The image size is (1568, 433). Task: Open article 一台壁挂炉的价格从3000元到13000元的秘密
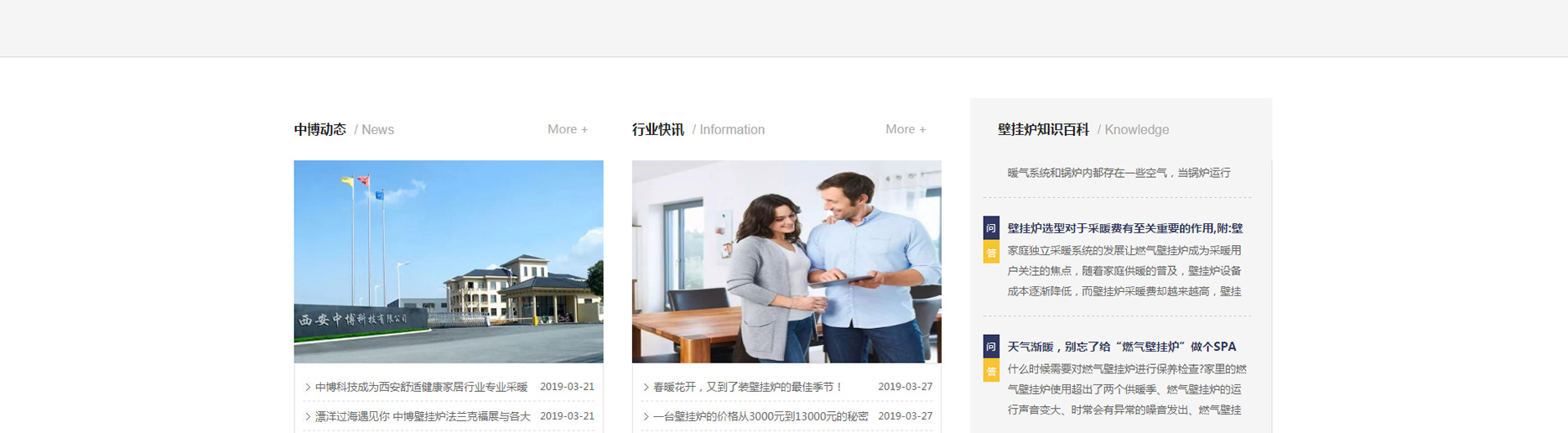point(761,416)
